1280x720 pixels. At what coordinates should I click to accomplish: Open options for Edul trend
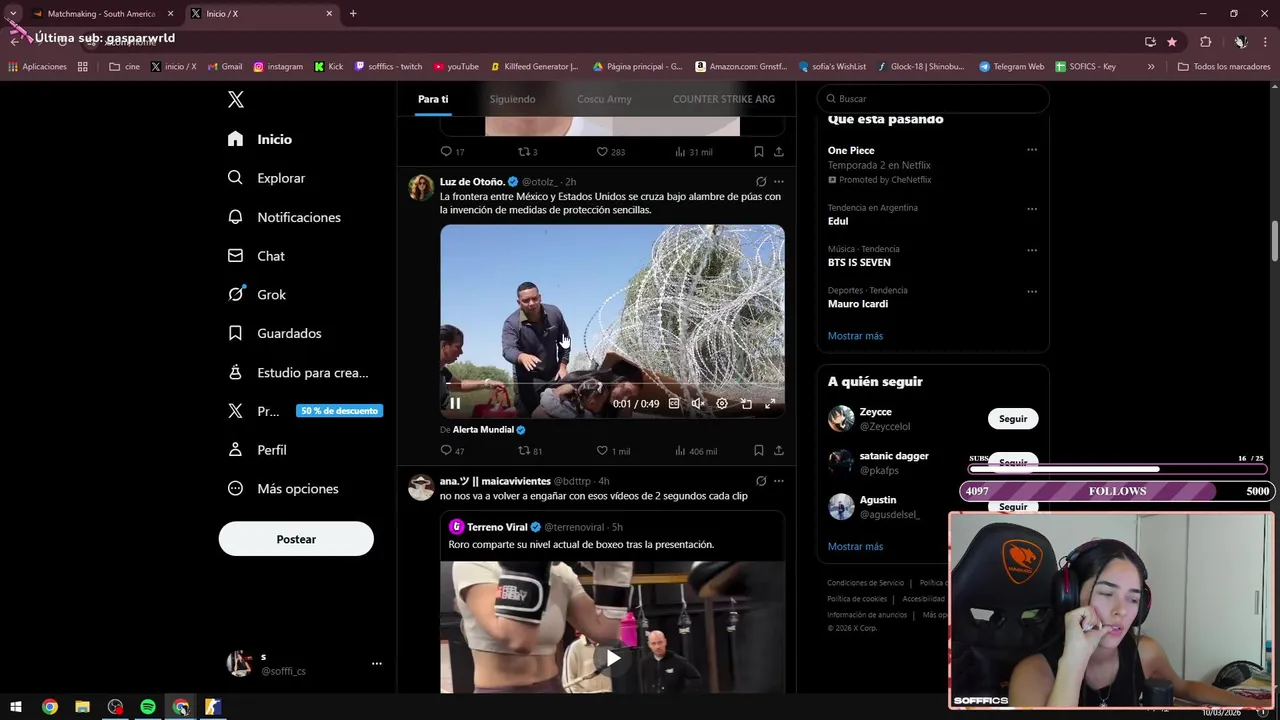[1032, 209]
